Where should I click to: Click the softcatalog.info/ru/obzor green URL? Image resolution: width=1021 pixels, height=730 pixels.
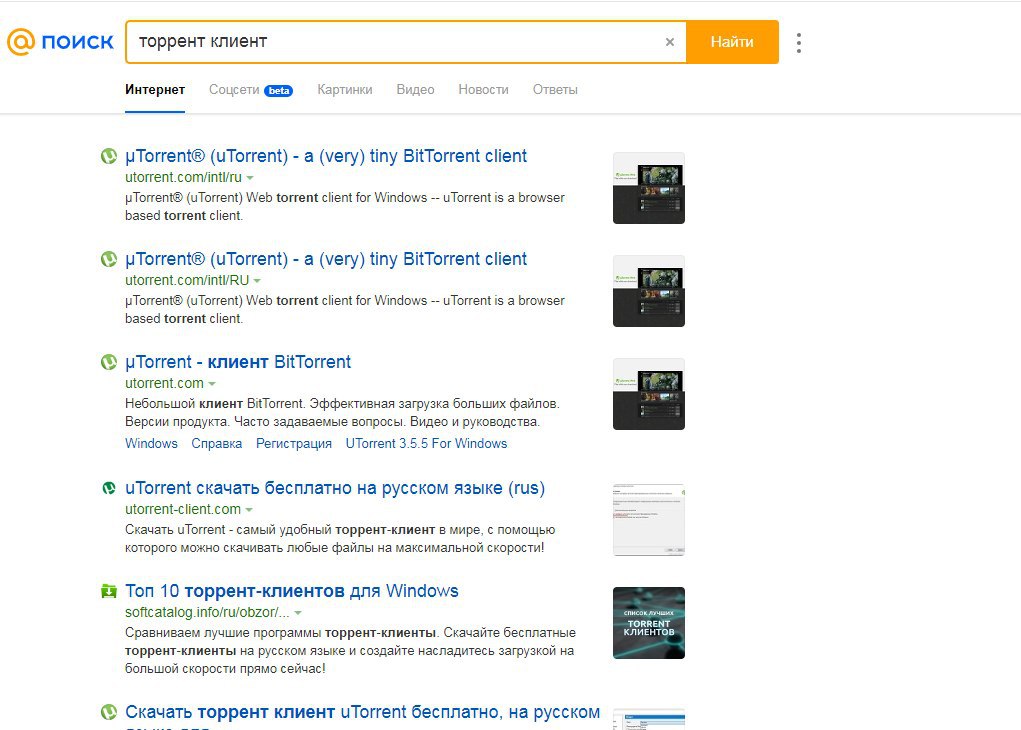coord(207,612)
